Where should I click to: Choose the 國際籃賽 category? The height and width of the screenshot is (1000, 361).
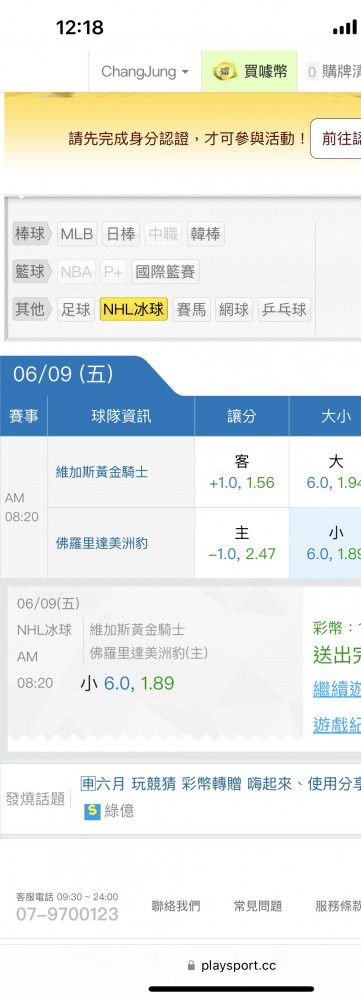tap(166, 272)
